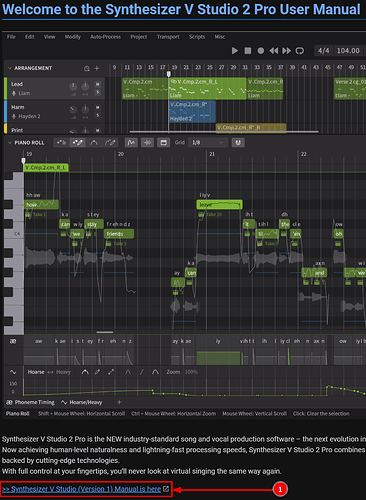Click the magnet snap icon beside Grid
The height and width of the screenshot is (500, 366).
tap(238, 143)
